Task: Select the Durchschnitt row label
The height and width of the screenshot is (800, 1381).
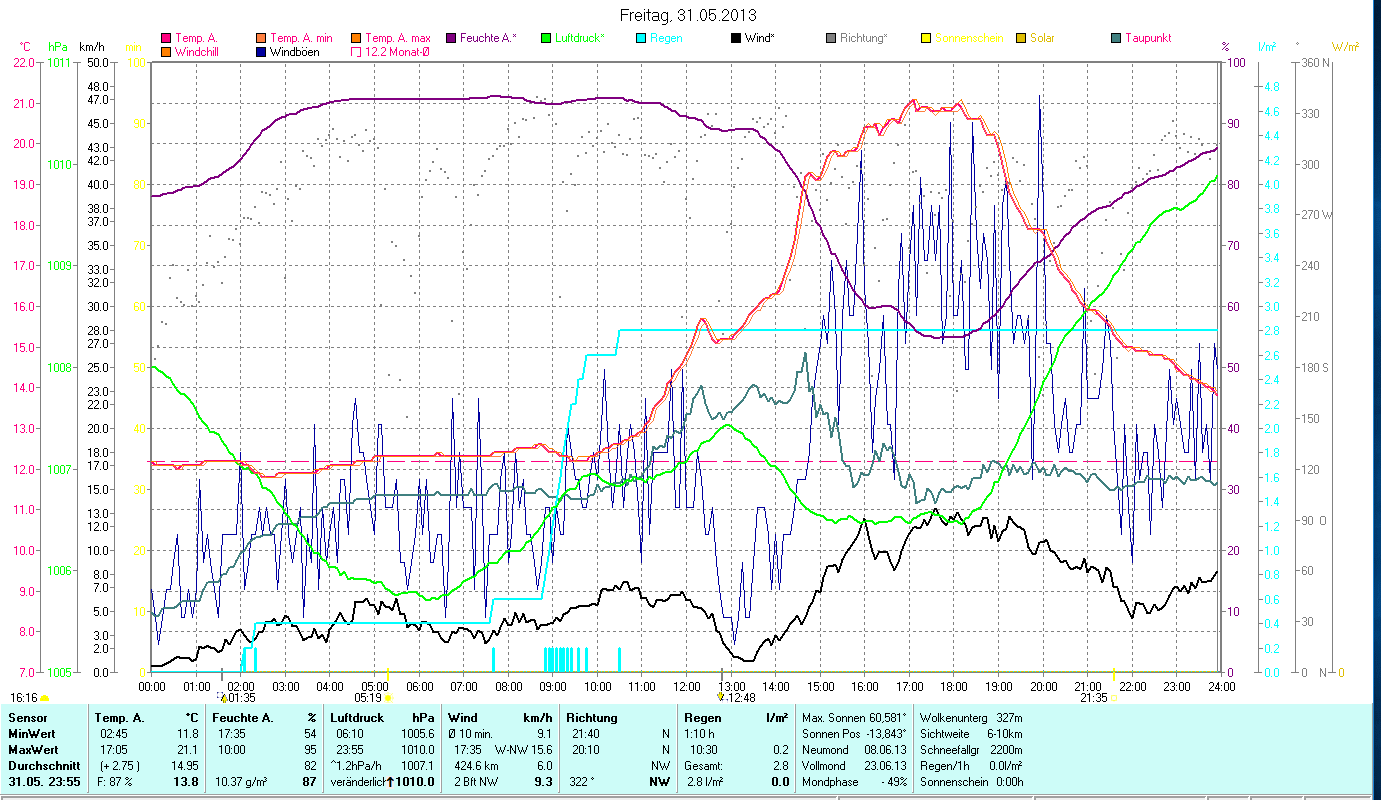Action: tap(42, 765)
